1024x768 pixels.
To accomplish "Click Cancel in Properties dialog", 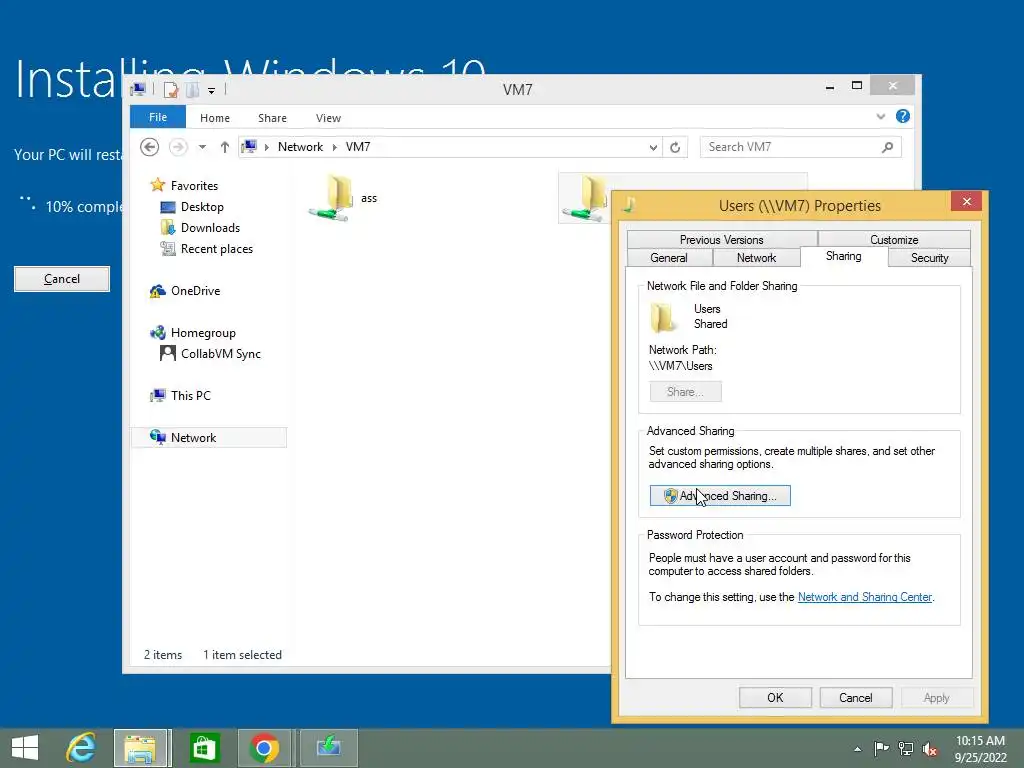I will coord(856,697).
